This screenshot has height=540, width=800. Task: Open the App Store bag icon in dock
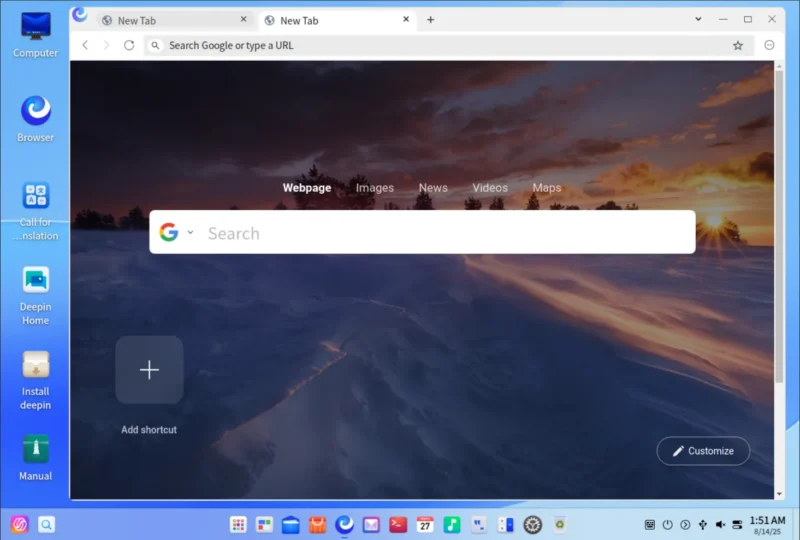[317, 524]
